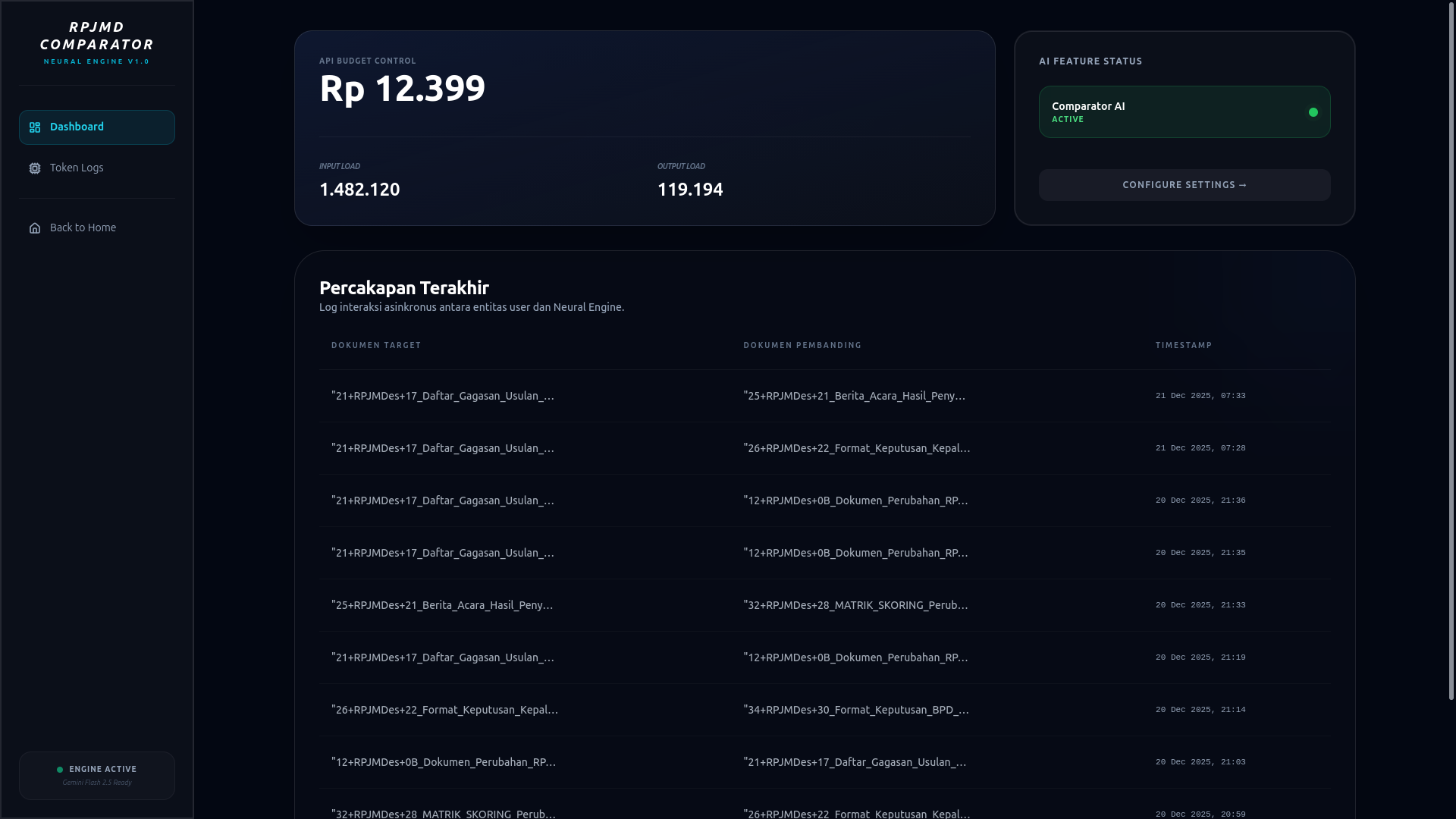Click the Token Logs chip icon
The width and height of the screenshot is (1456, 819).
coord(35,168)
